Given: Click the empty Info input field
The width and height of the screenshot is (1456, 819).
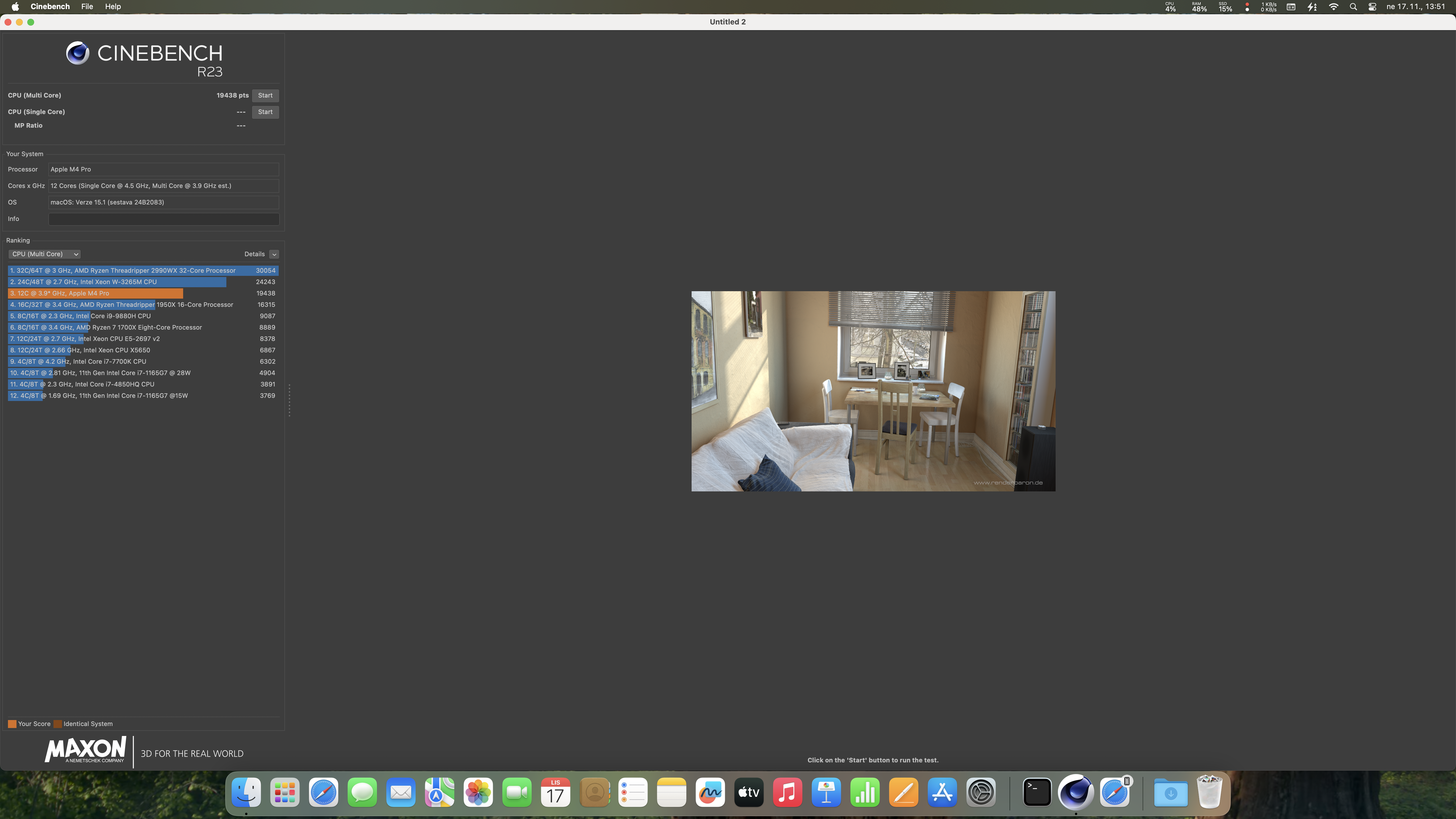Looking at the screenshot, I should coord(163,219).
